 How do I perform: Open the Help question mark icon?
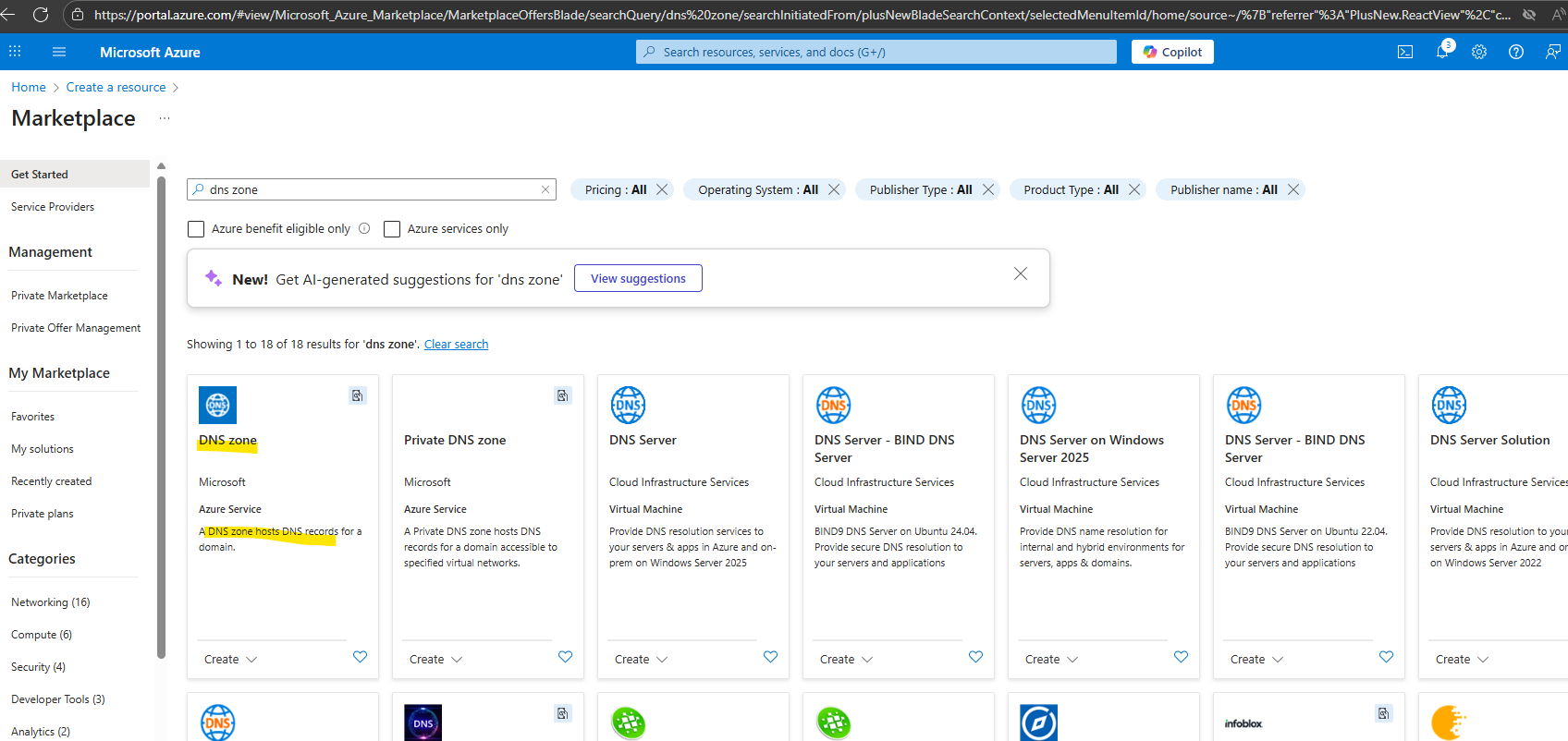pos(1516,53)
